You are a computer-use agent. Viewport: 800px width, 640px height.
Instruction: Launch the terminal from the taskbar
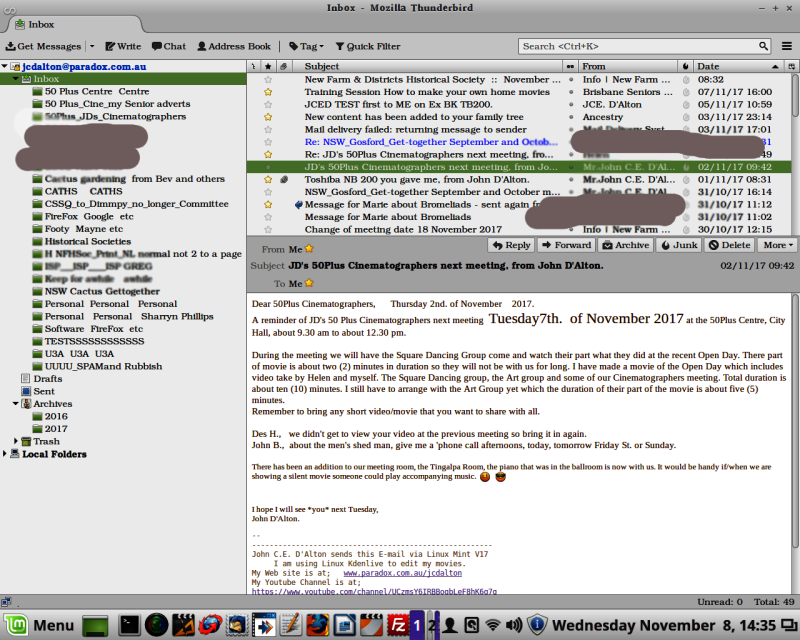point(129,625)
